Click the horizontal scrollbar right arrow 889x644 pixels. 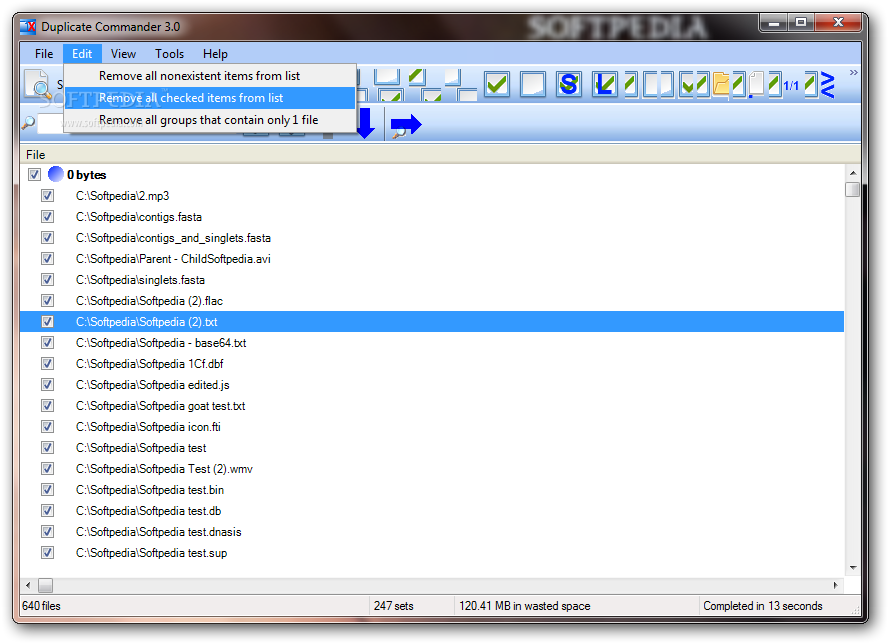(x=836, y=585)
